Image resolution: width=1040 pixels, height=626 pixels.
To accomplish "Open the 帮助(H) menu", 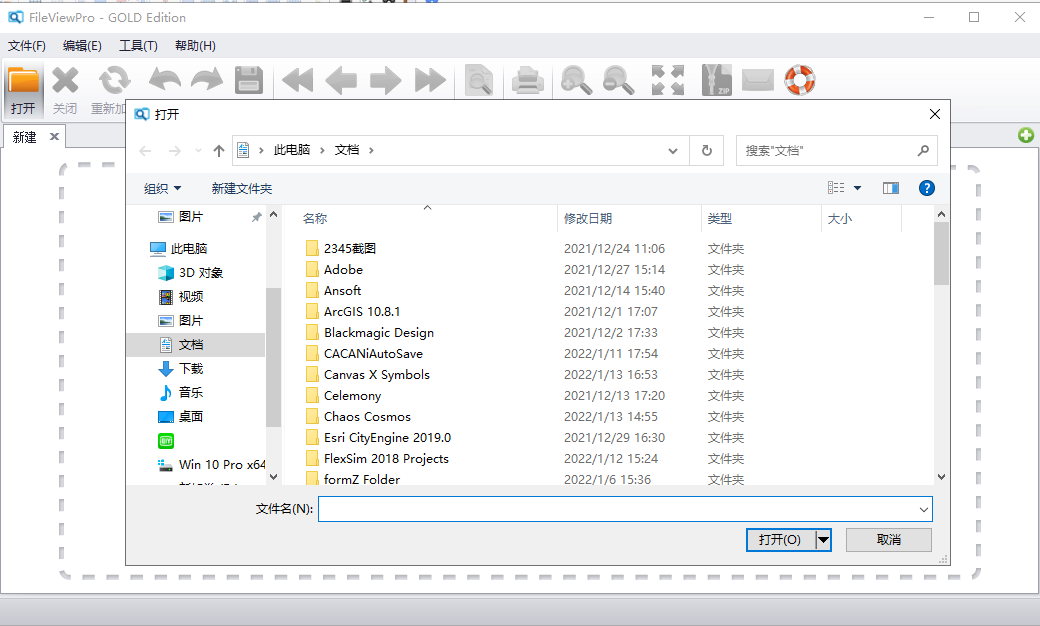I will click(x=195, y=46).
